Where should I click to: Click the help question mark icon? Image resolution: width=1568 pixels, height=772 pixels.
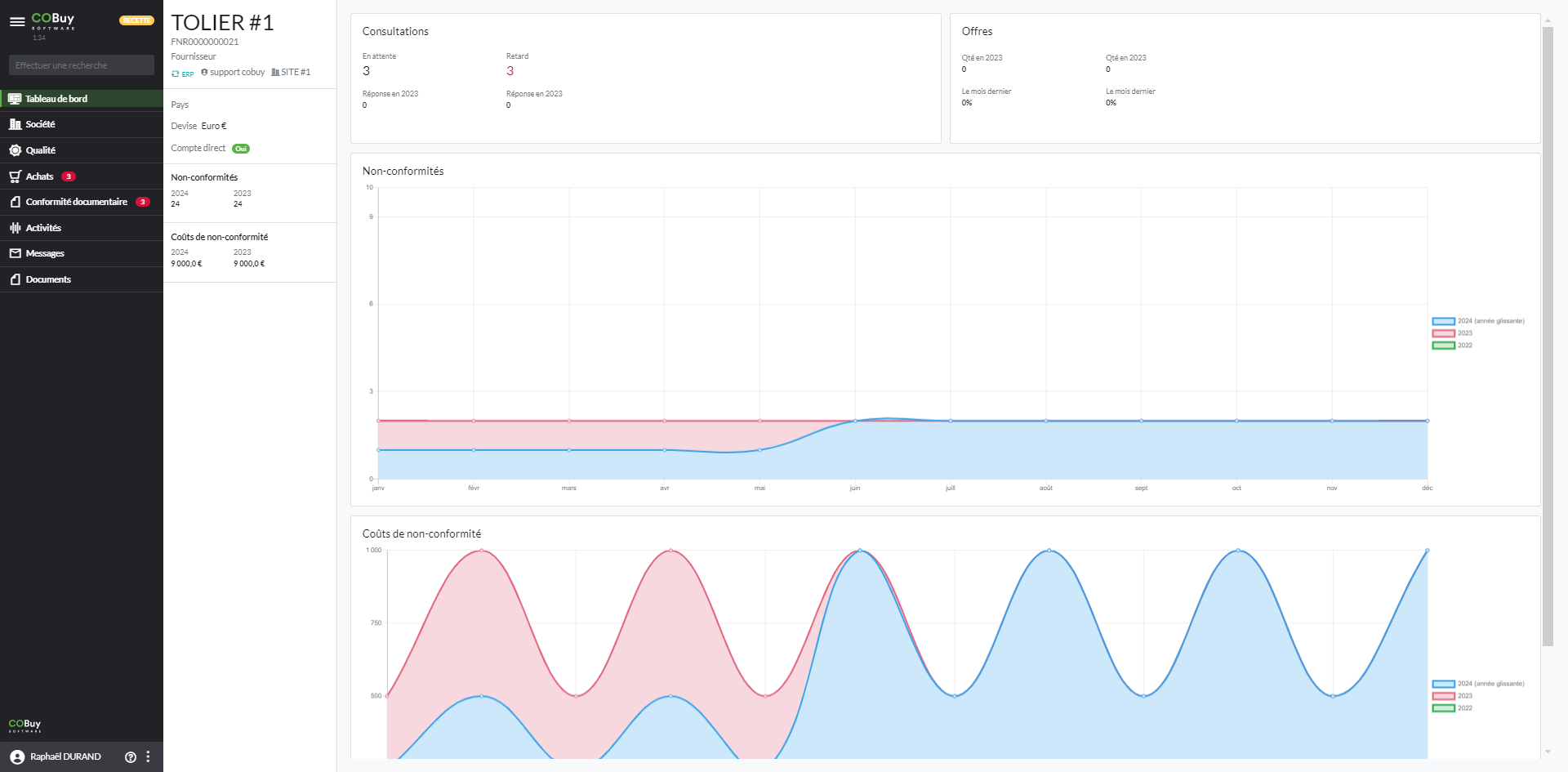coord(130,757)
